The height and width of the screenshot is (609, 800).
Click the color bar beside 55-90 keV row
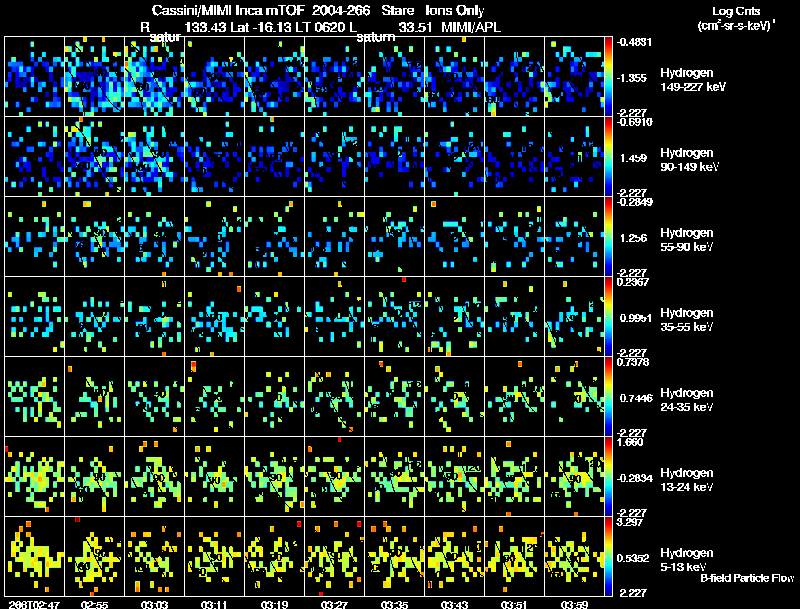pyautogui.click(x=608, y=237)
